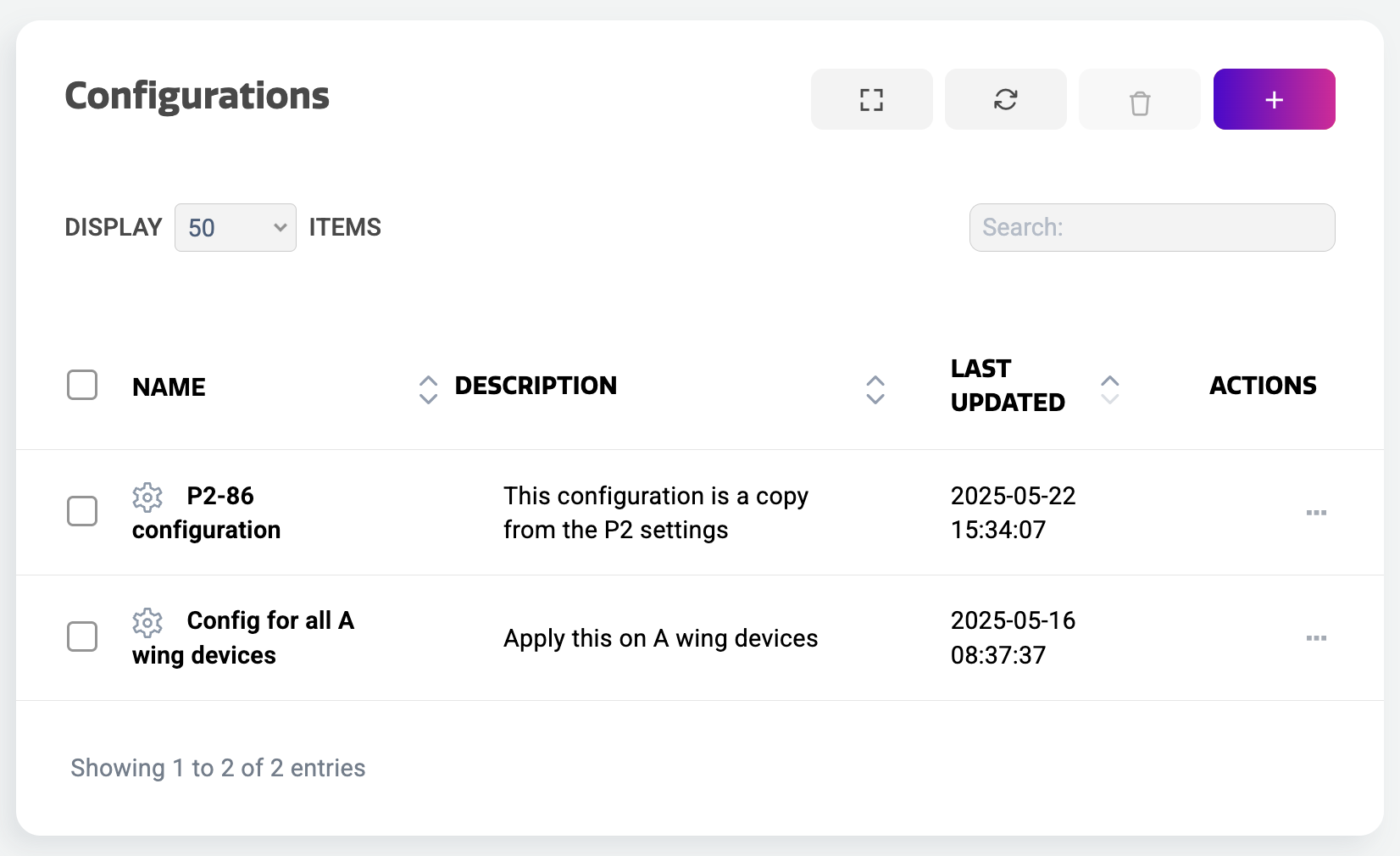This screenshot has width=1400, height=856.
Task: Click the delete trash icon
Action: point(1139,99)
